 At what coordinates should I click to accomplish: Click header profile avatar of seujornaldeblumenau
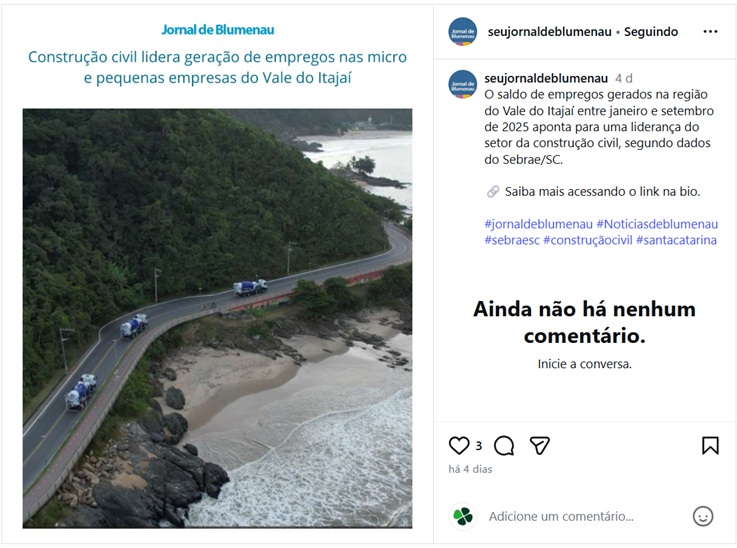(463, 31)
